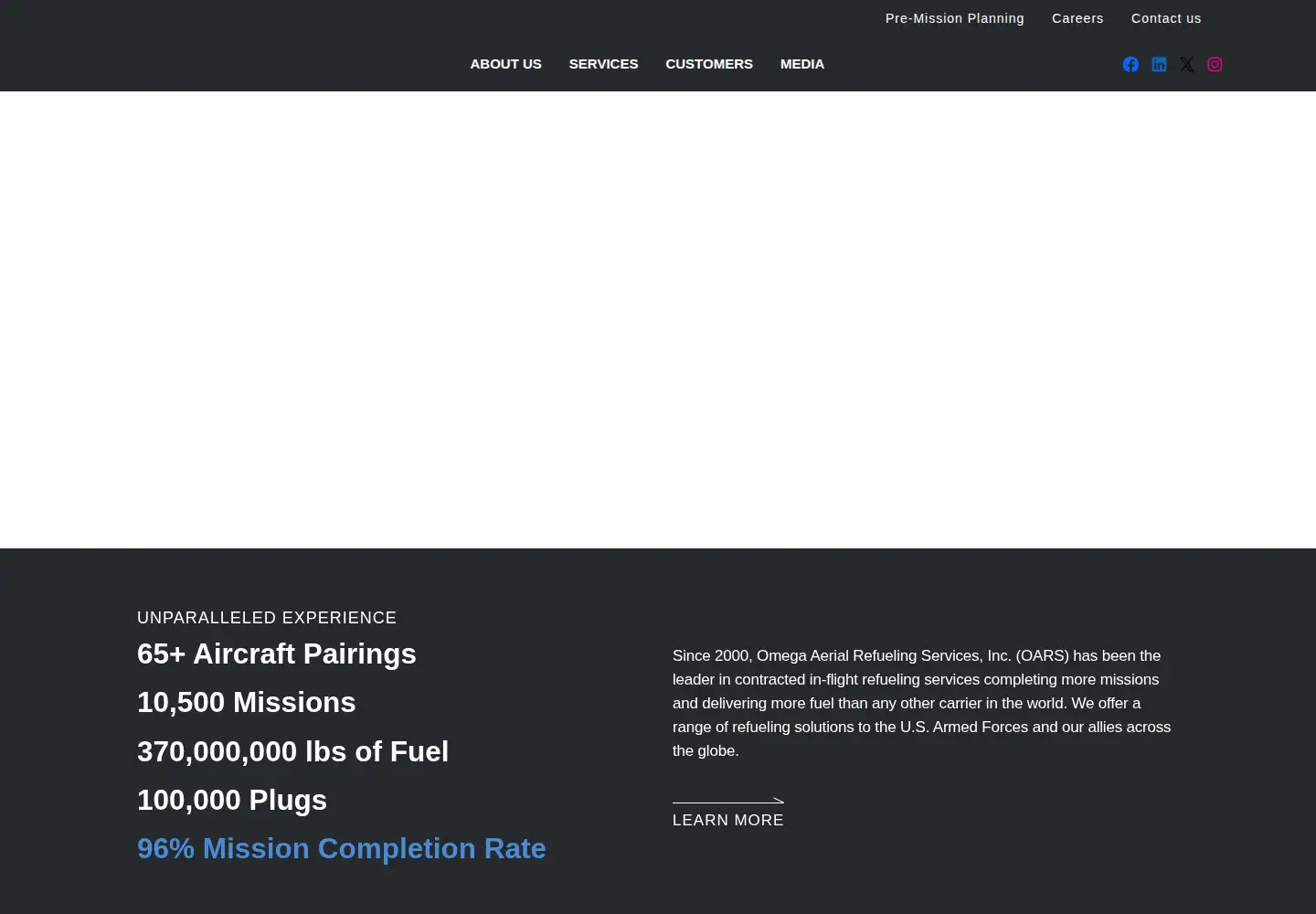Image resolution: width=1316 pixels, height=914 pixels.
Task: Follow the LEARN MORE link
Action: click(728, 814)
